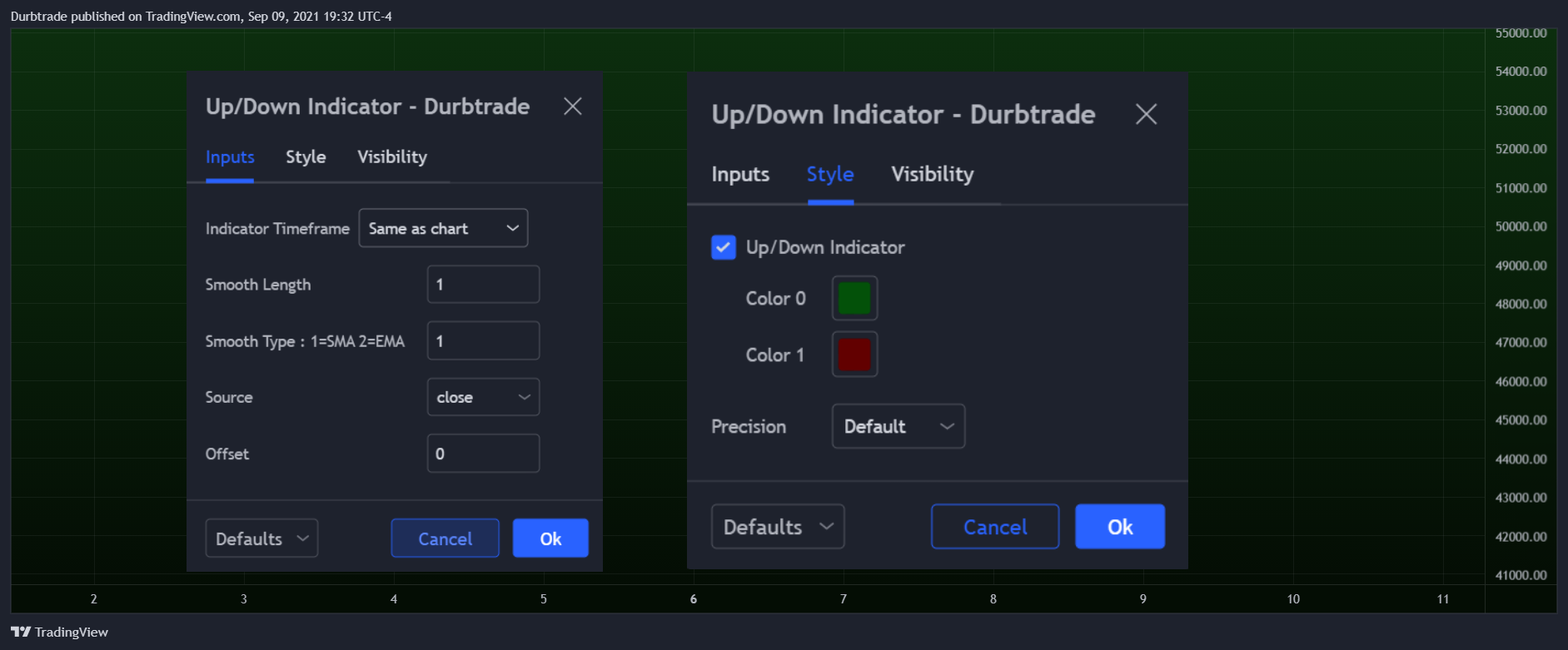Image resolution: width=1568 pixels, height=650 pixels.
Task: Click the 41000.00 price axis label
Action: point(1521,575)
